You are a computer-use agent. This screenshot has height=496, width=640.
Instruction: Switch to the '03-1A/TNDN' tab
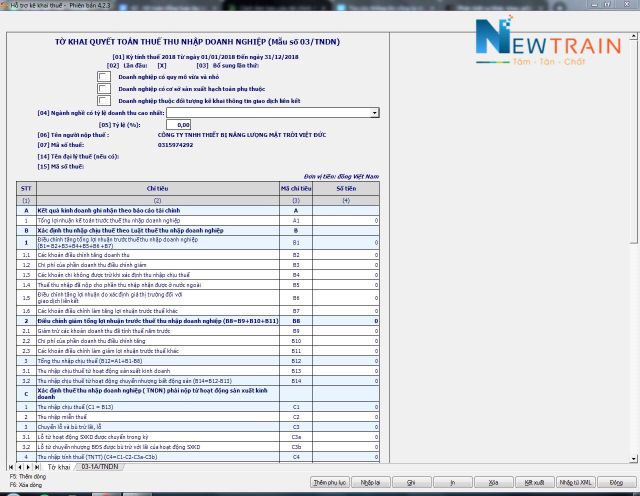(100, 467)
